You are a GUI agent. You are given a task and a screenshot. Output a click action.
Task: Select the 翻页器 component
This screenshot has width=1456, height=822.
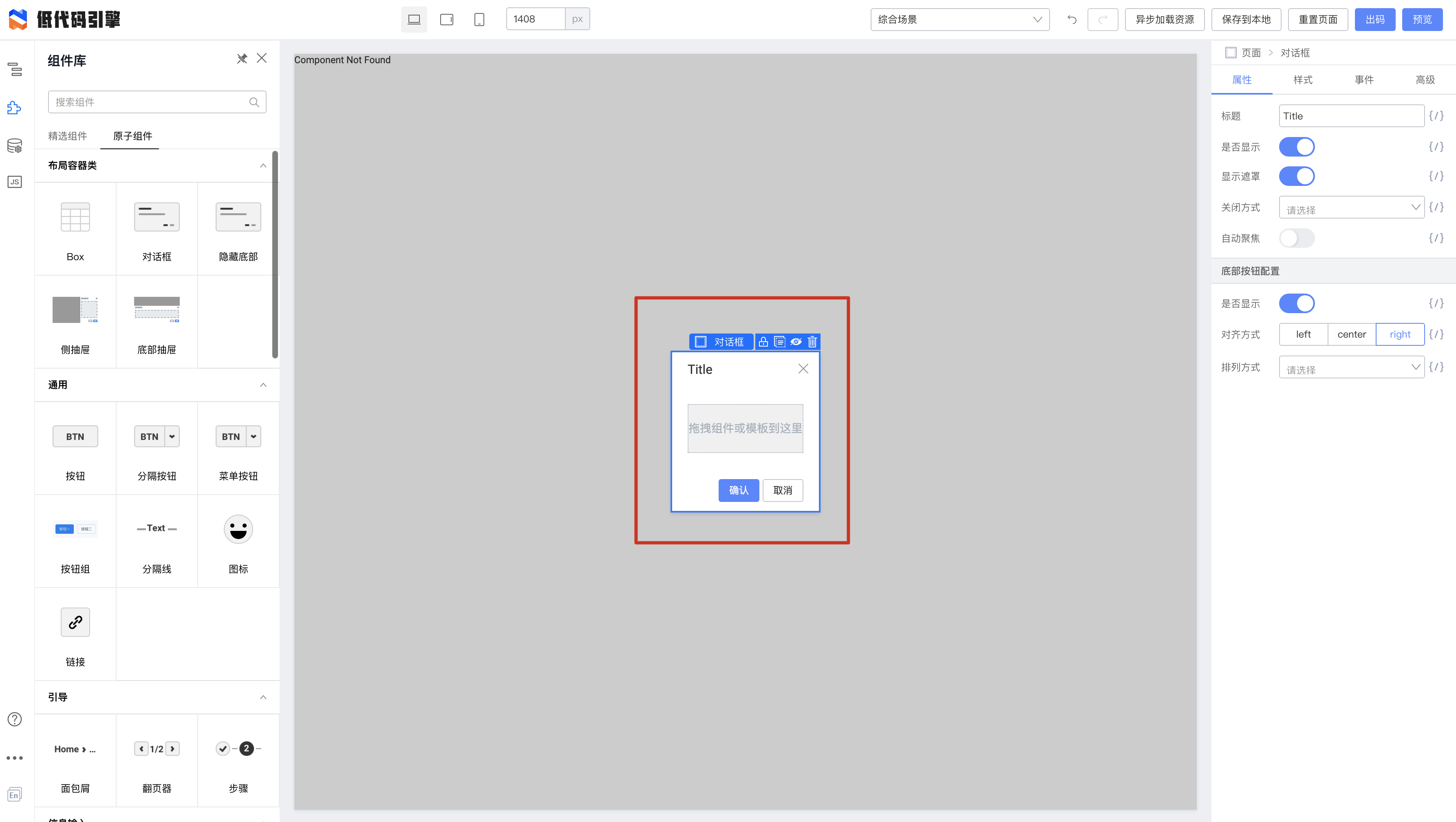[x=157, y=760]
